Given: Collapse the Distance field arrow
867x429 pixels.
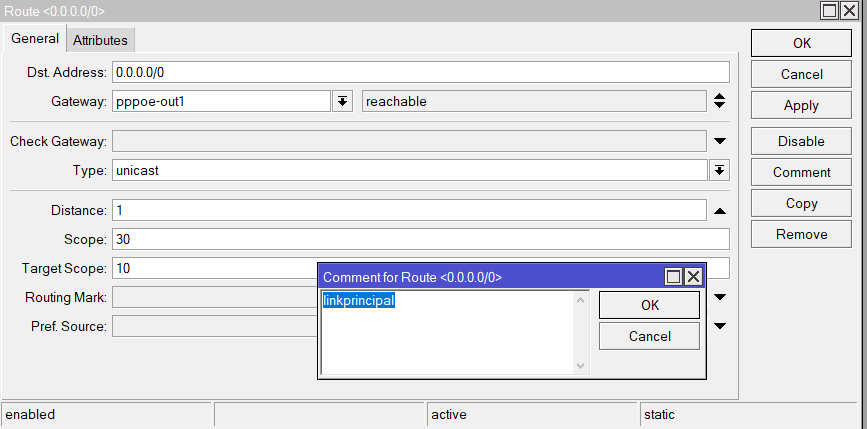Looking at the screenshot, I should pos(719,211).
